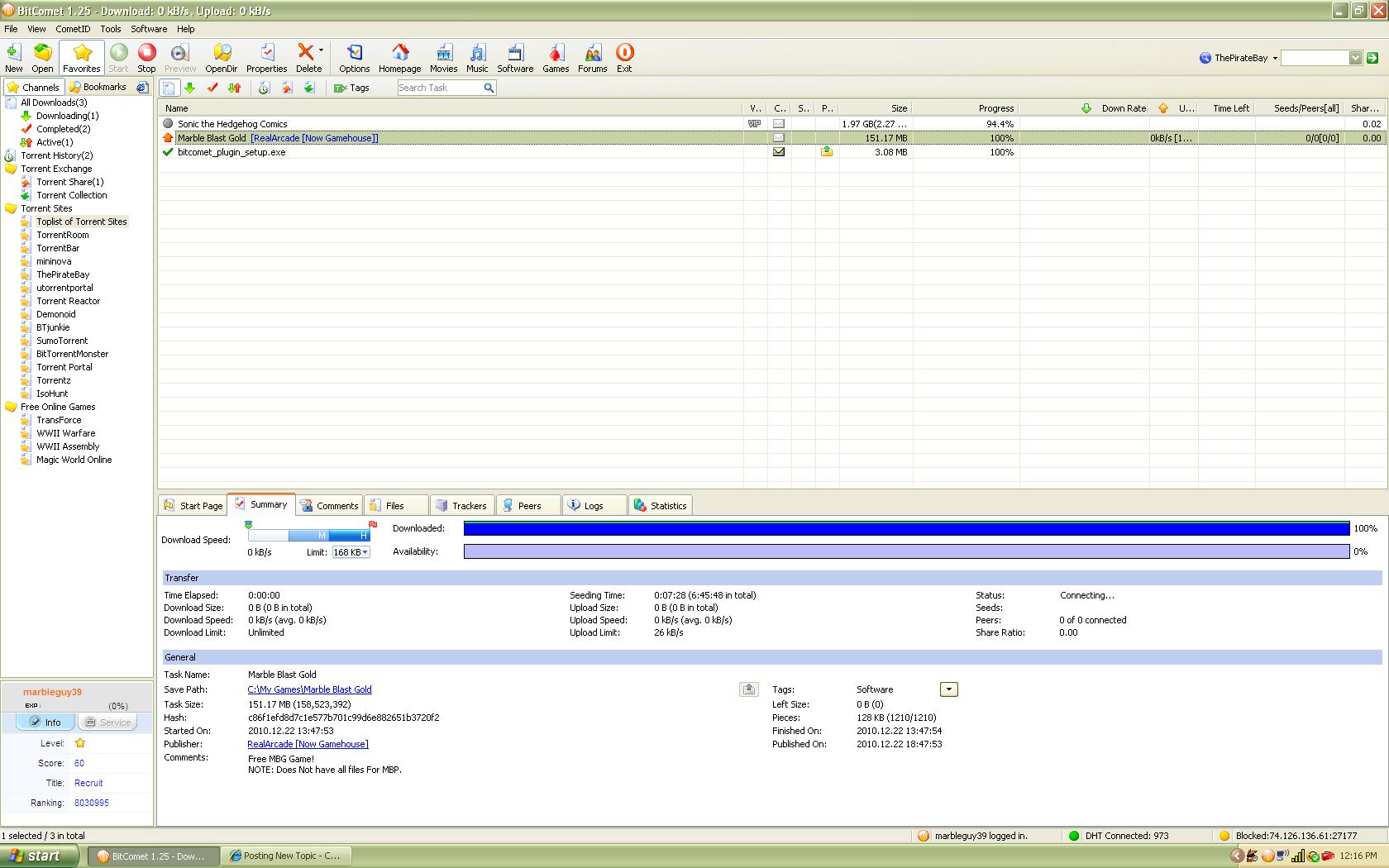Switch to the Statistics tab

click(x=660, y=506)
